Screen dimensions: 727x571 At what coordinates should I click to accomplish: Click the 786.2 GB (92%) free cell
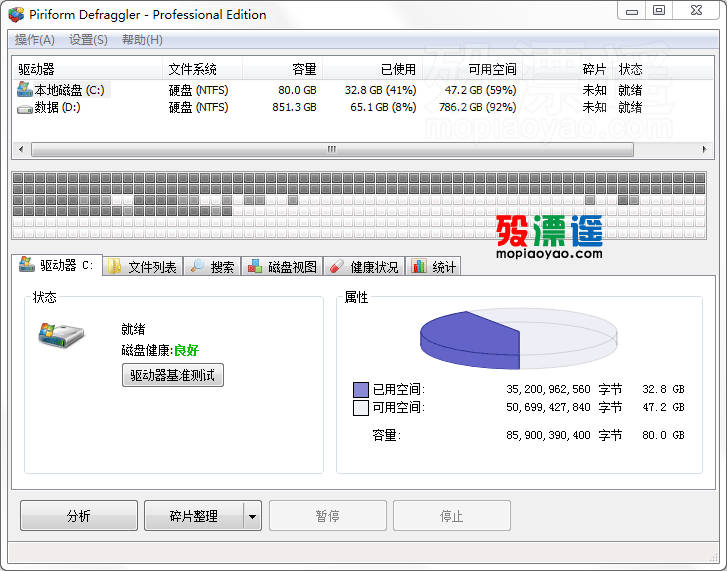[478, 108]
